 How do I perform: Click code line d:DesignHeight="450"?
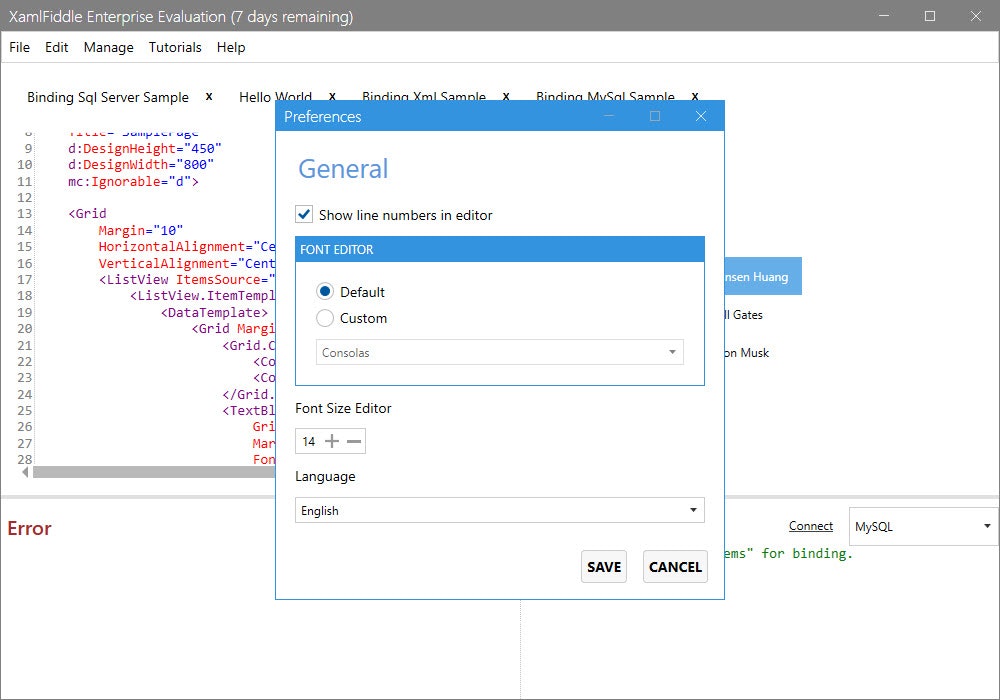145,149
